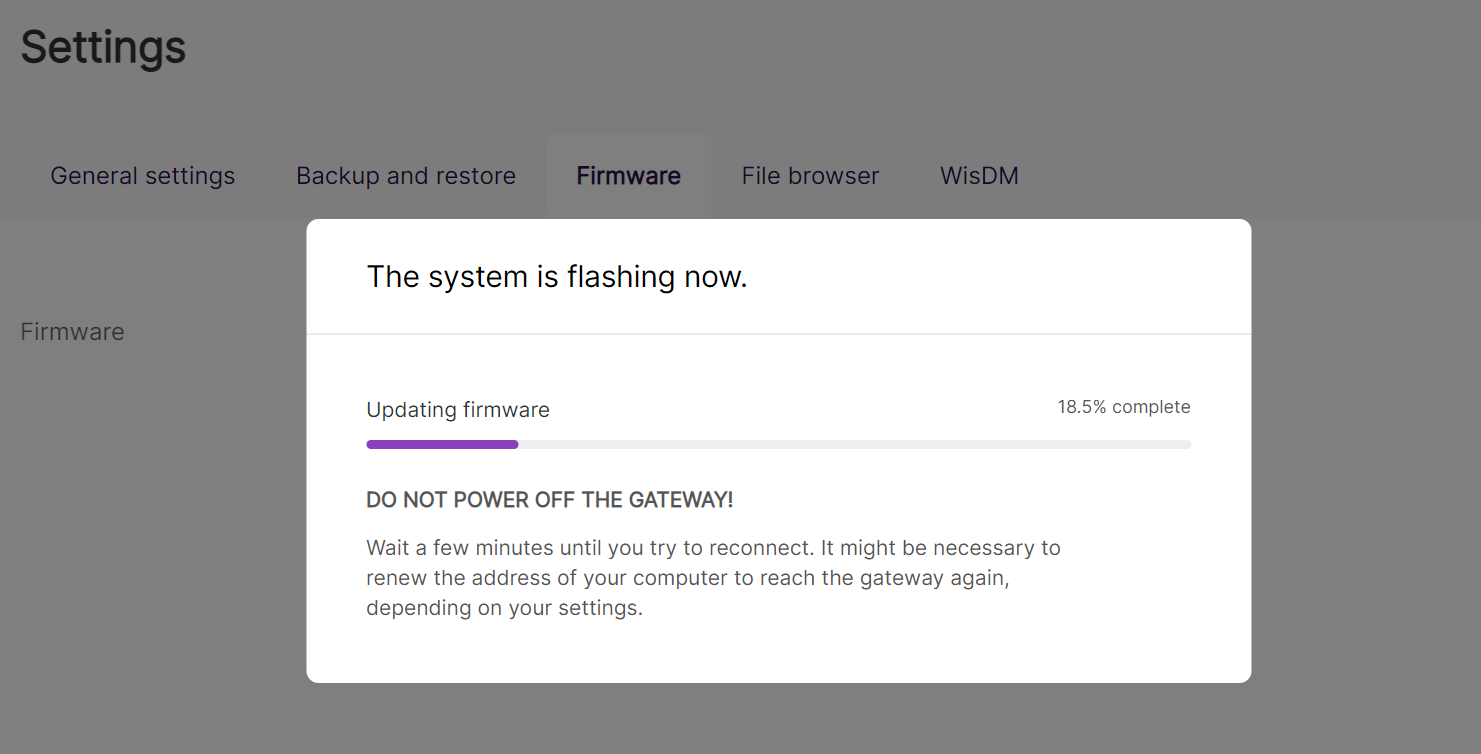Click the dimmed backdrop right of WisDM tab

click(x=1250, y=176)
